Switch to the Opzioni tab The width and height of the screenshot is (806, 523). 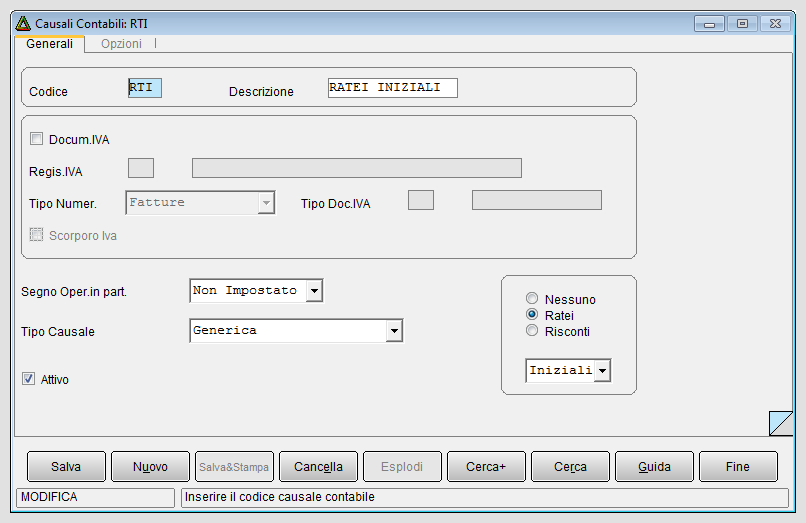click(121, 44)
